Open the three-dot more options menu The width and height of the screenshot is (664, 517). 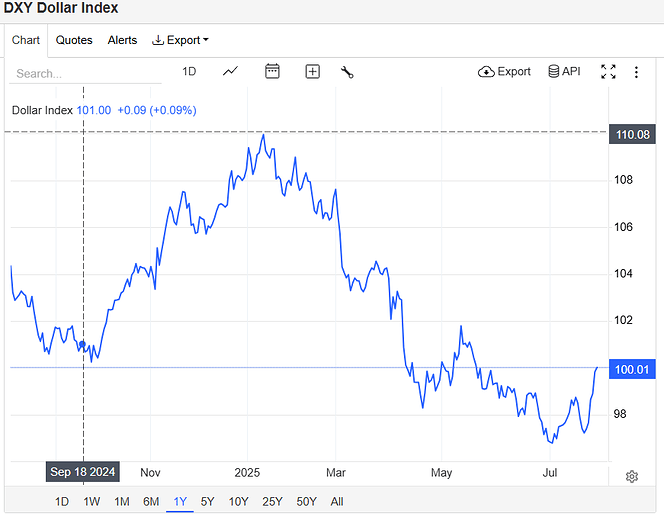coord(637,71)
